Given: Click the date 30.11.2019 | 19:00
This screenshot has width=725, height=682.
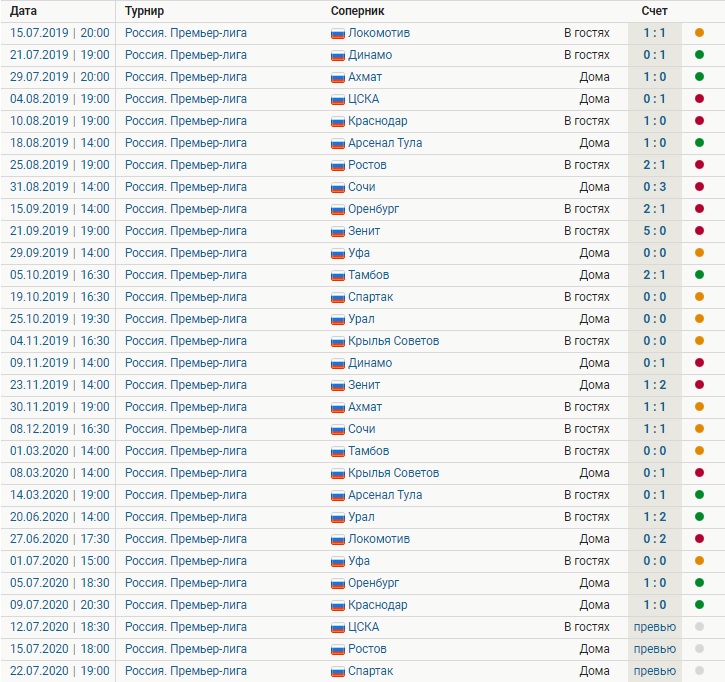Looking at the screenshot, I should 60,407.
